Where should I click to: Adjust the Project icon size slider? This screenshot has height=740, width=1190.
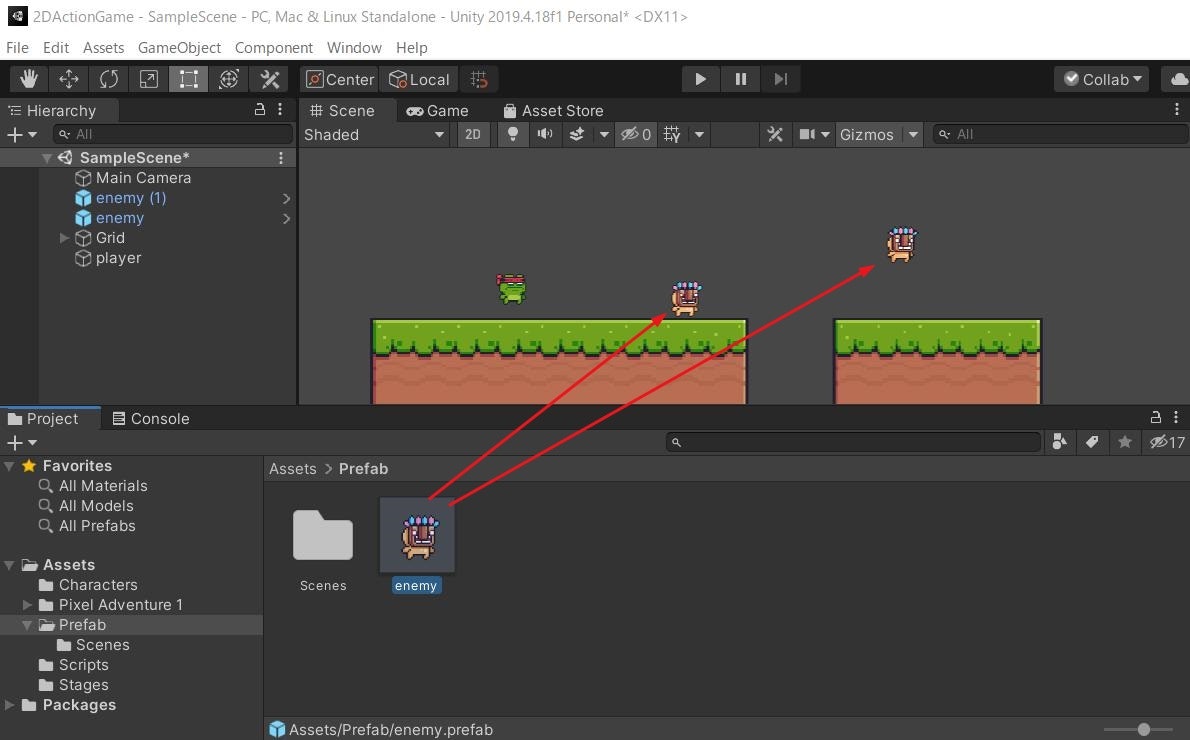(x=1144, y=729)
